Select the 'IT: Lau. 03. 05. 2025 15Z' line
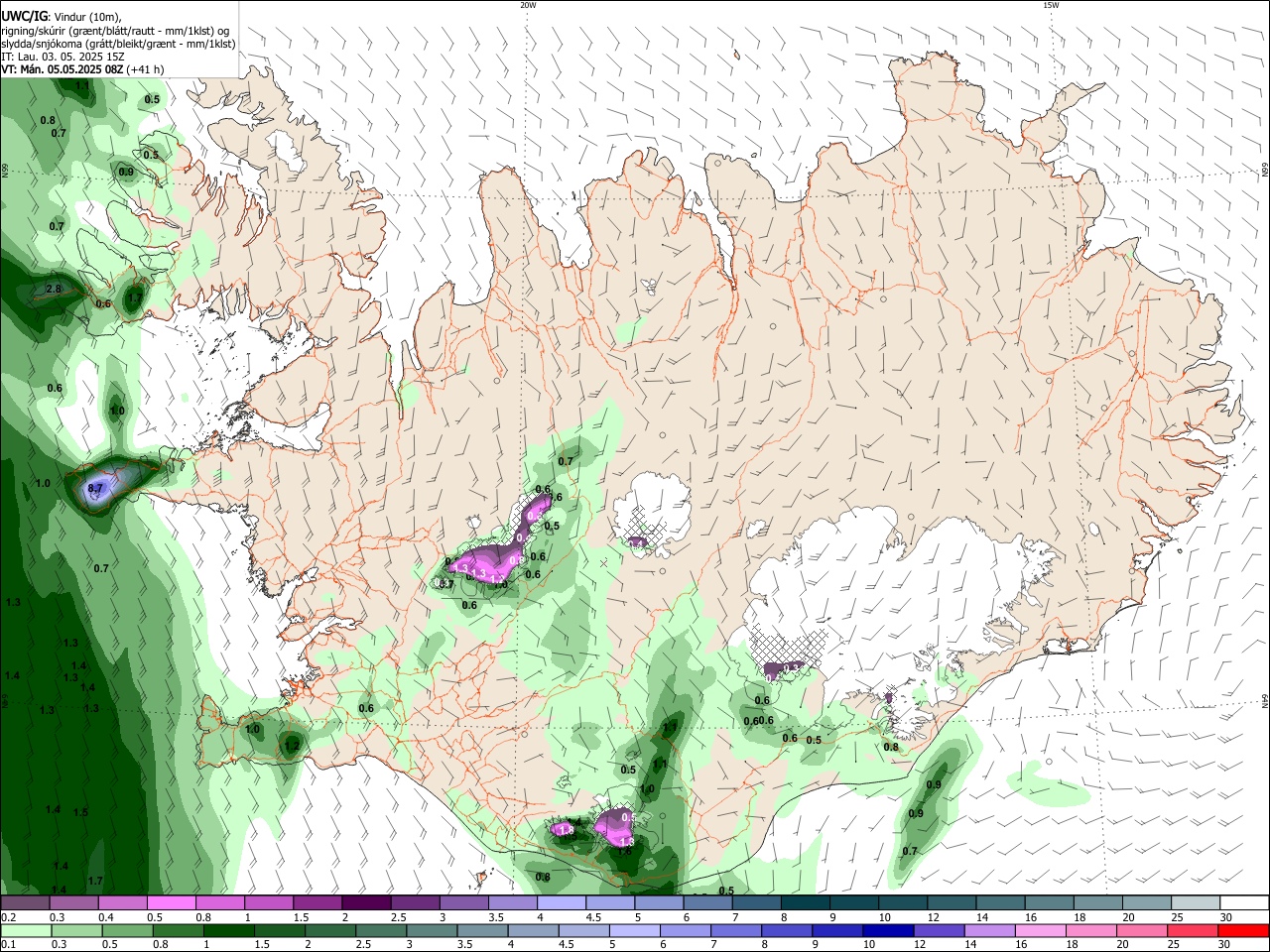Screen dimensions: 1270x952 63,57
